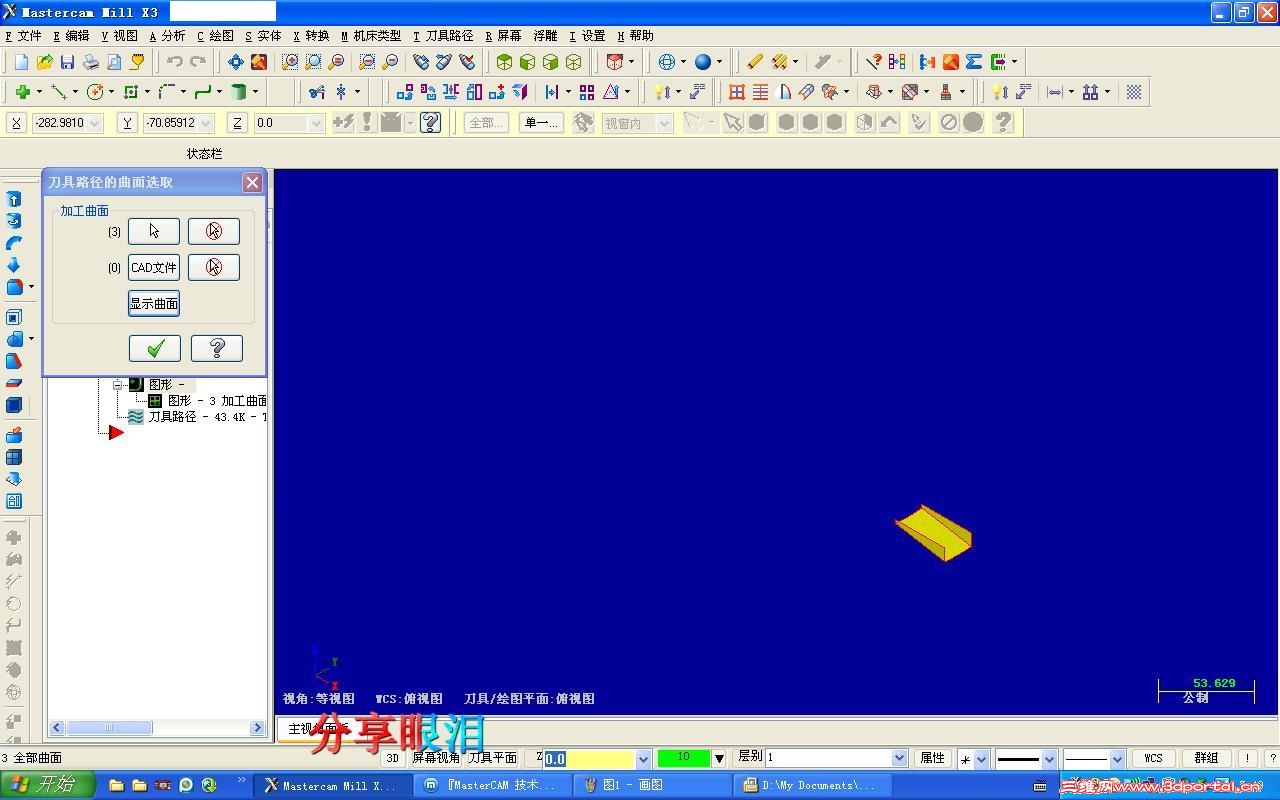Viewport: 1280px width, 800px height.
Task: Click the Pan (four-arrow) view icon
Action: click(236, 62)
